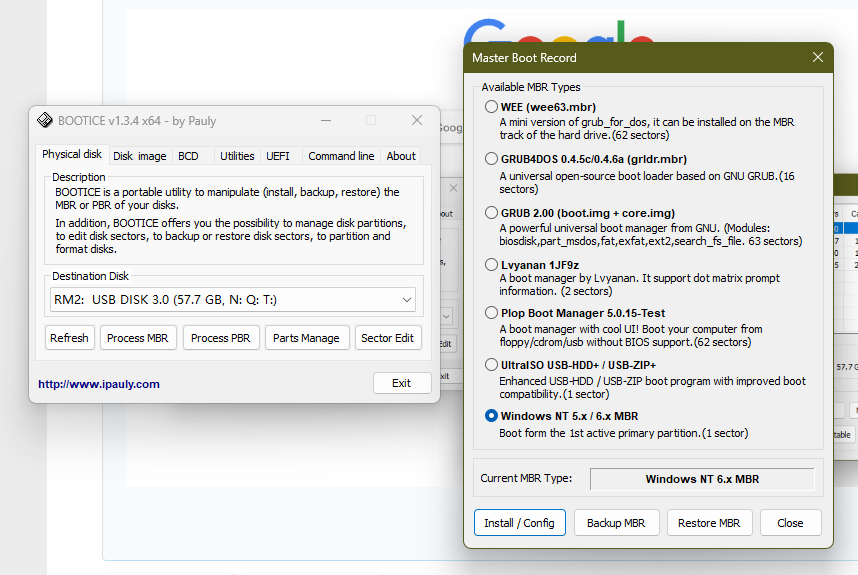Open the ipauly.com website link
Screen dimensions: 858x575
click(99, 384)
